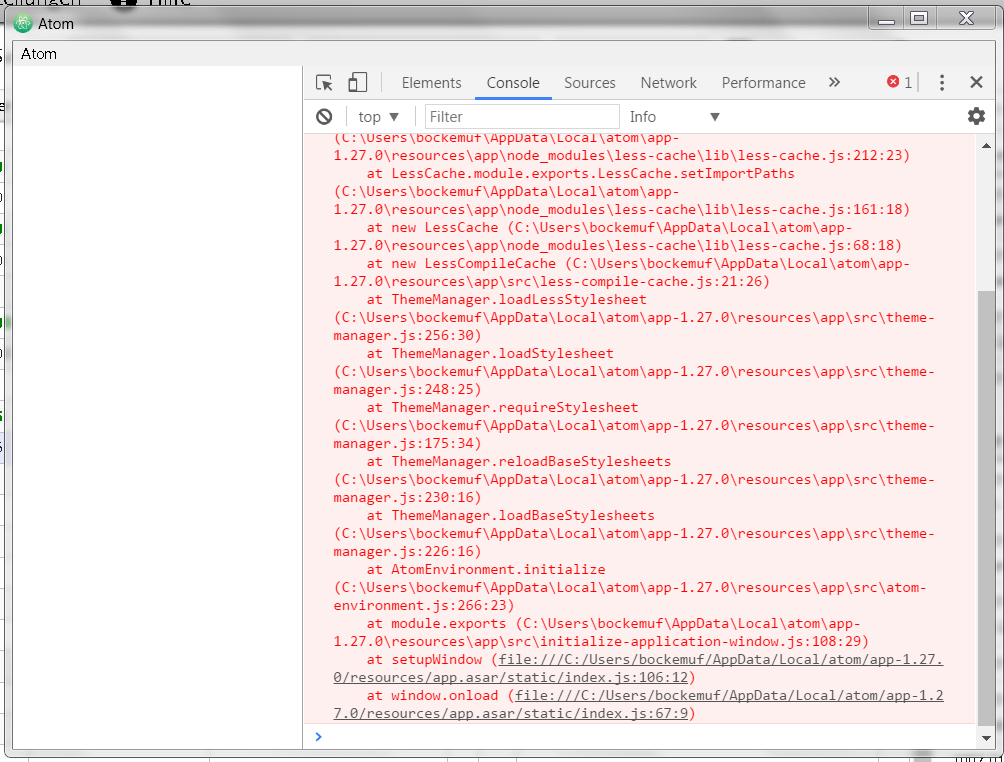Switch to the Performance tab
This screenshot has width=1004, height=762.
763,83
